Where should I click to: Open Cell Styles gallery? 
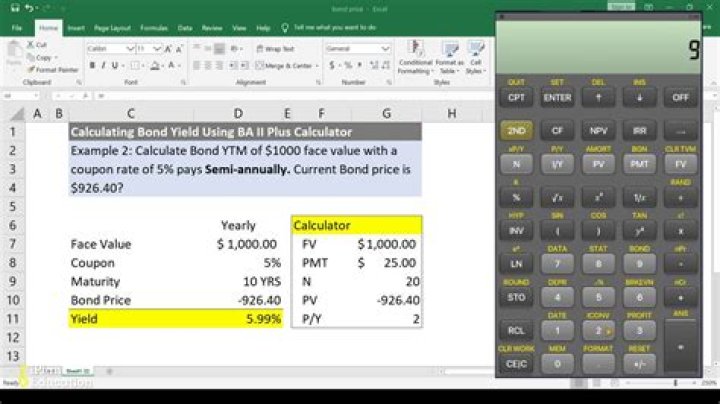click(475, 57)
